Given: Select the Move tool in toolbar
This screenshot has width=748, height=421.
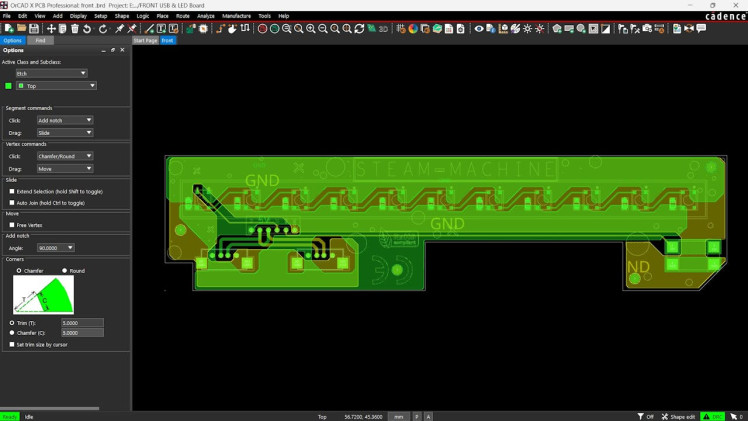Looking at the screenshot, I should 51,29.
